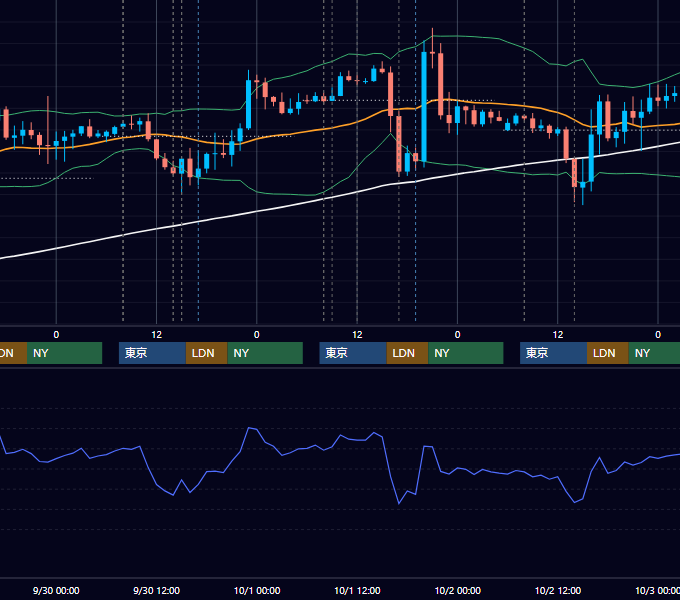
Task: Click the 10/1 00:00 time axis label
Action: pos(257,590)
